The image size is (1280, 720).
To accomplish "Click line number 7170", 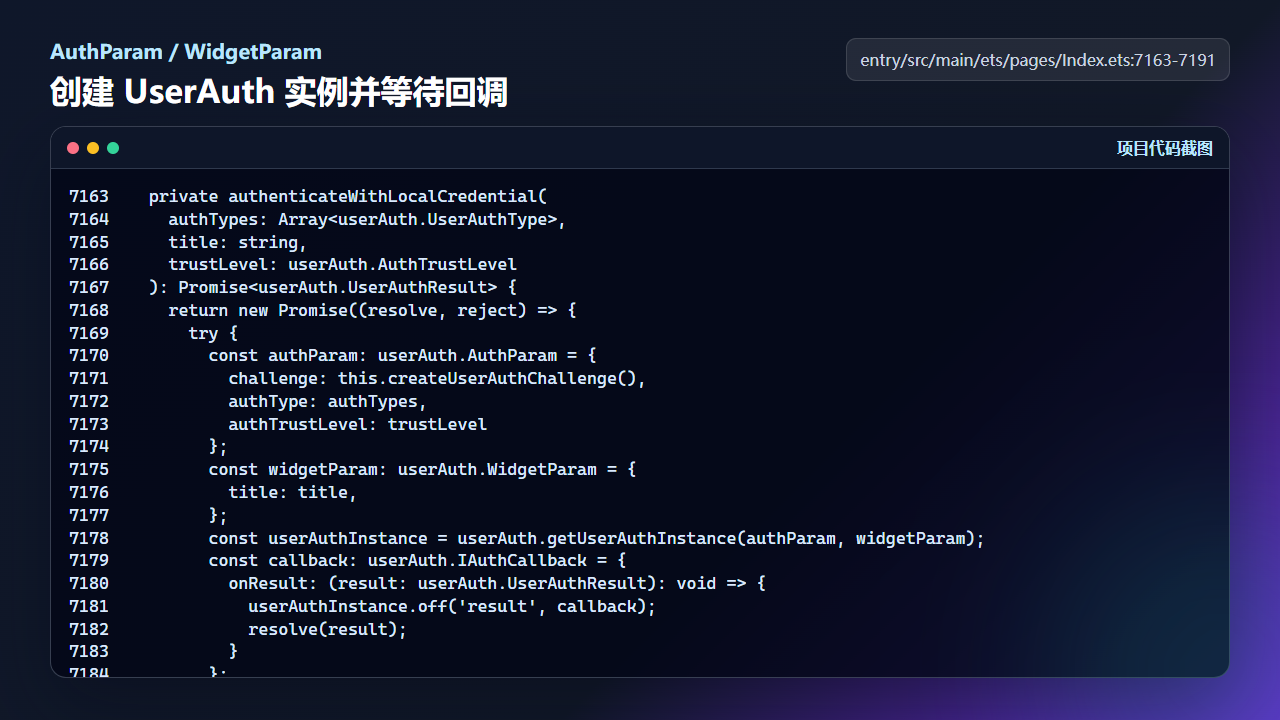I will point(89,355).
